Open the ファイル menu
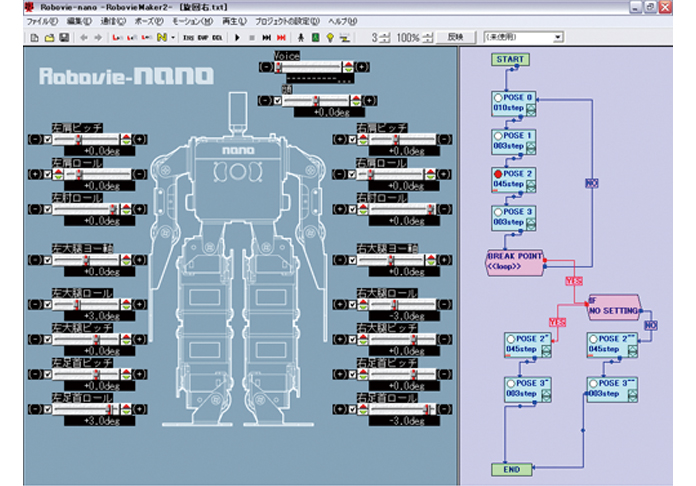696x486 pixels. tap(42, 21)
